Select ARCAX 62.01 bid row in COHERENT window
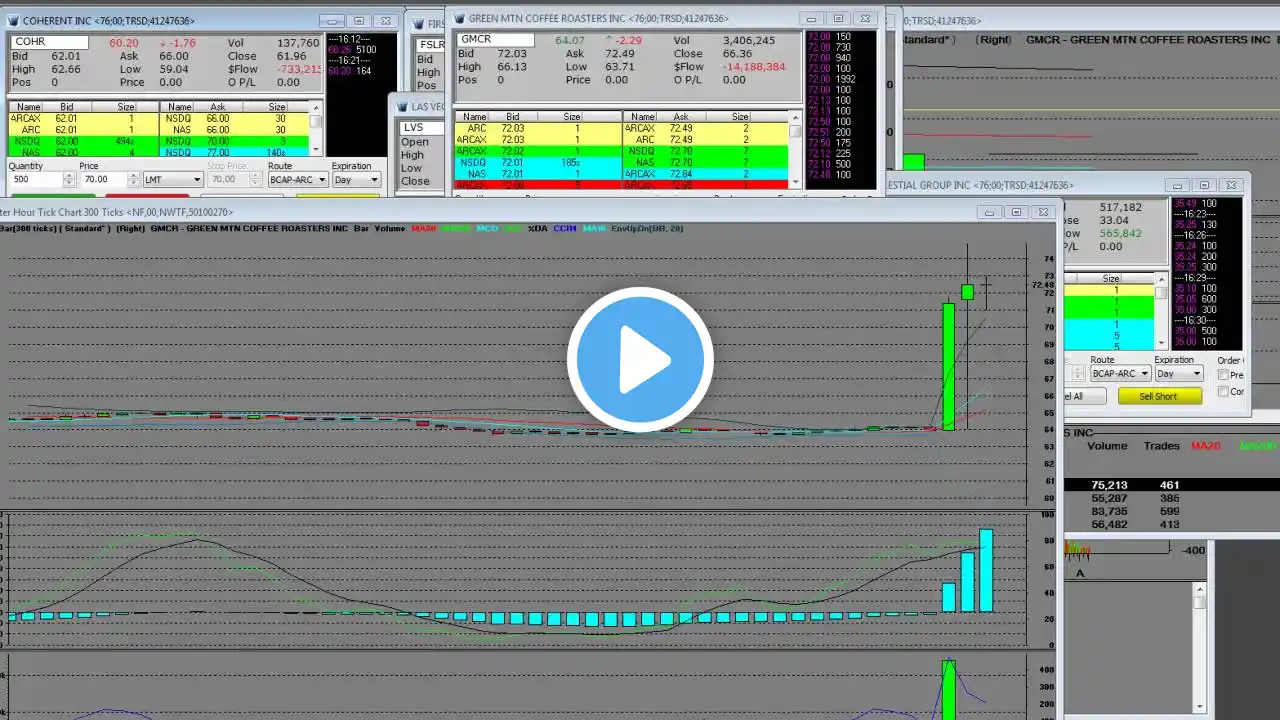The image size is (1280, 720). pyautogui.click(x=83, y=118)
